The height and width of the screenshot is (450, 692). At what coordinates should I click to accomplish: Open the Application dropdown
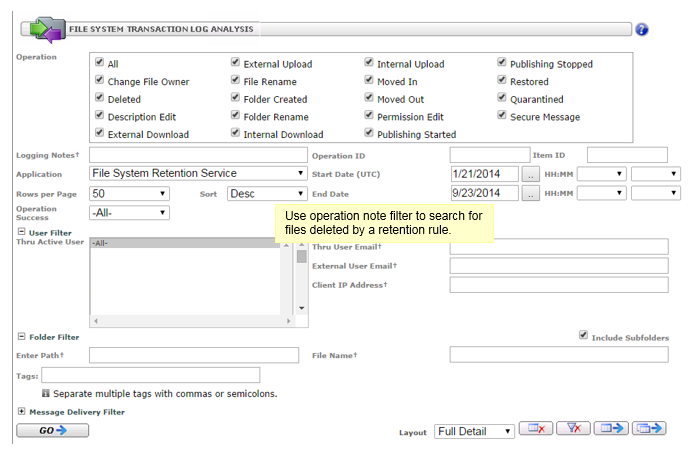198,173
